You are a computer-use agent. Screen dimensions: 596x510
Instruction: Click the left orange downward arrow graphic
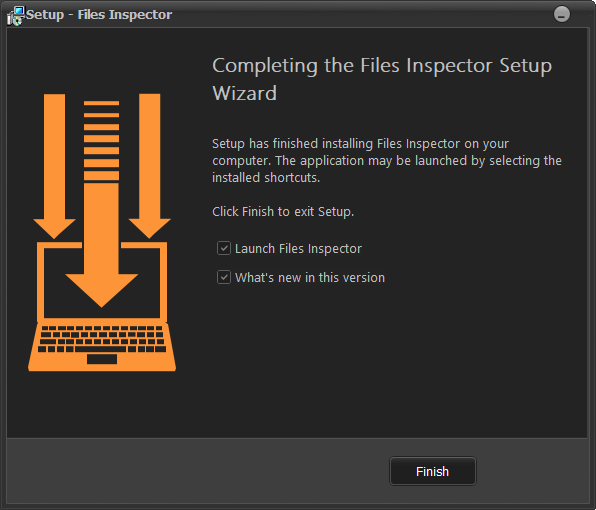pyautogui.click(x=54, y=166)
